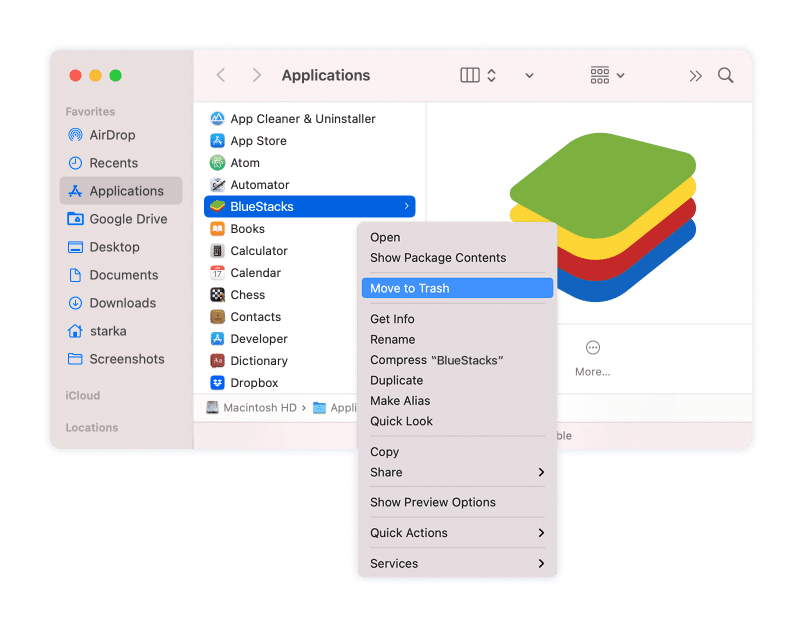Viewport: 802px width, 628px height.
Task: Select the Chess app icon
Action: [217, 295]
